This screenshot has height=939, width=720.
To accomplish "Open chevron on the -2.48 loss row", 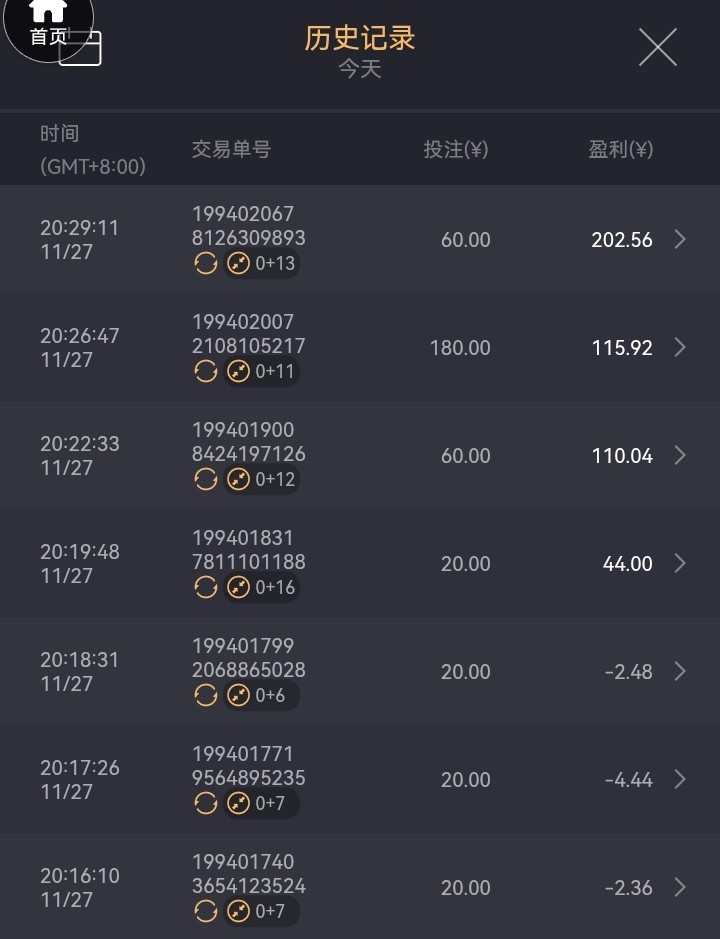I will [x=680, y=671].
